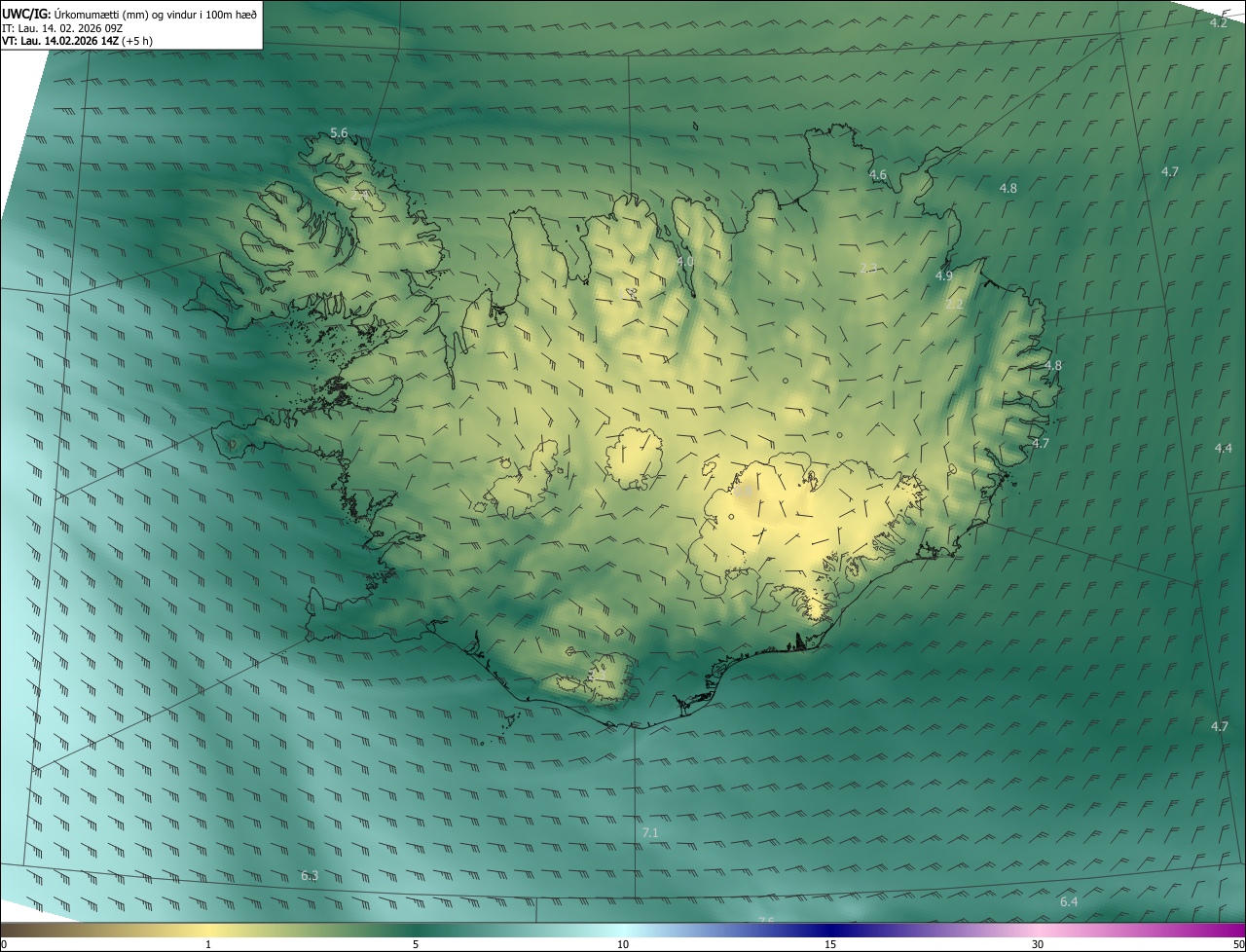Click the 4.0 value label on the map
The width and height of the screenshot is (1246, 952).
click(685, 262)
